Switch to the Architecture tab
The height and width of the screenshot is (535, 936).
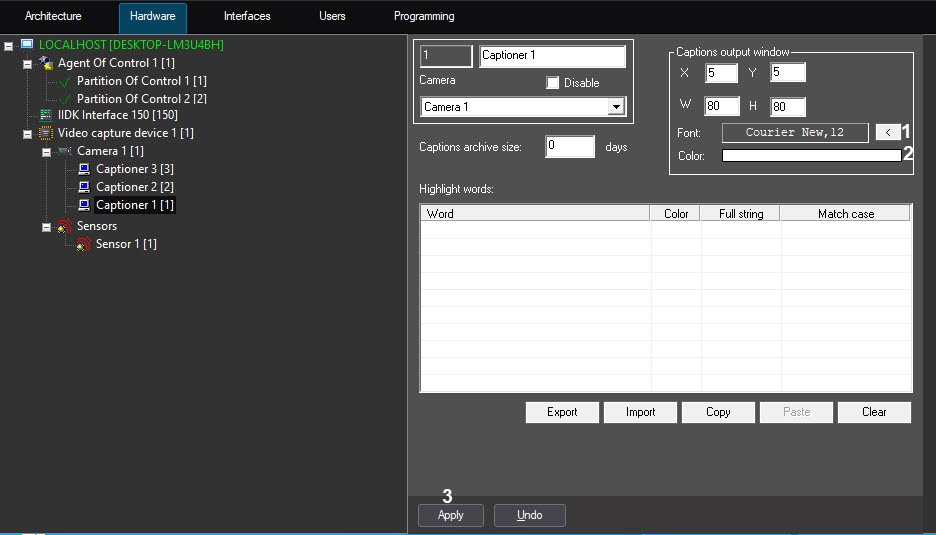[53, 17]
